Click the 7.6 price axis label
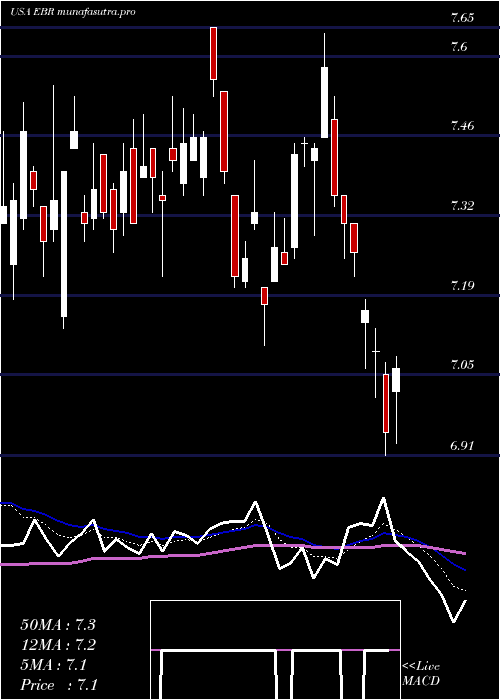The width and height of the screenshot is (500, 700). click(459, 46)
